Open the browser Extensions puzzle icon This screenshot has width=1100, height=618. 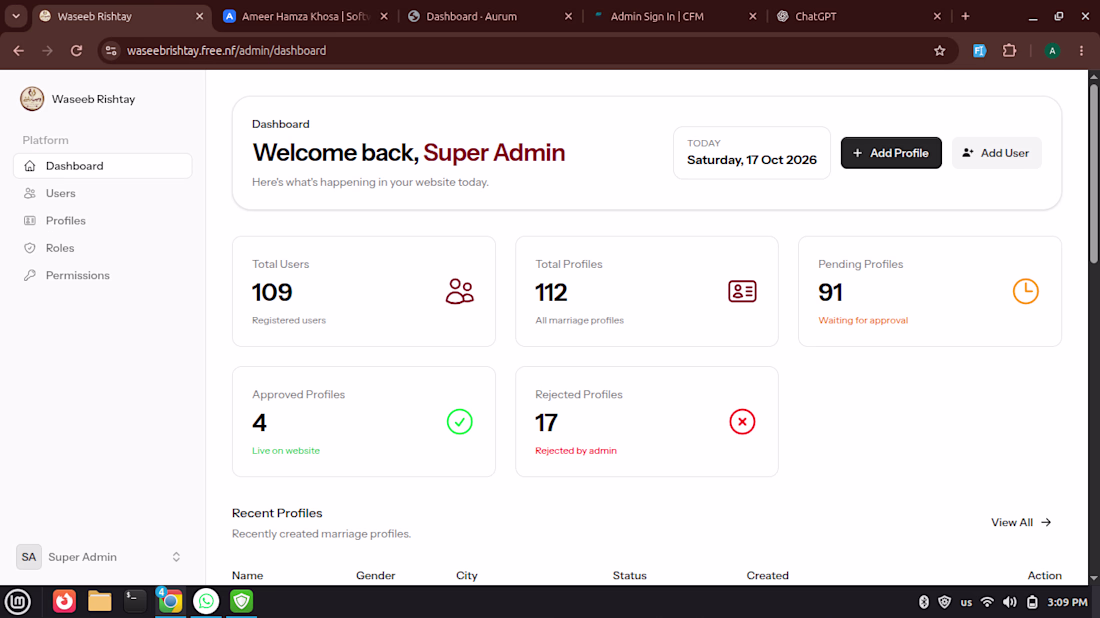tap(1010, 51)
